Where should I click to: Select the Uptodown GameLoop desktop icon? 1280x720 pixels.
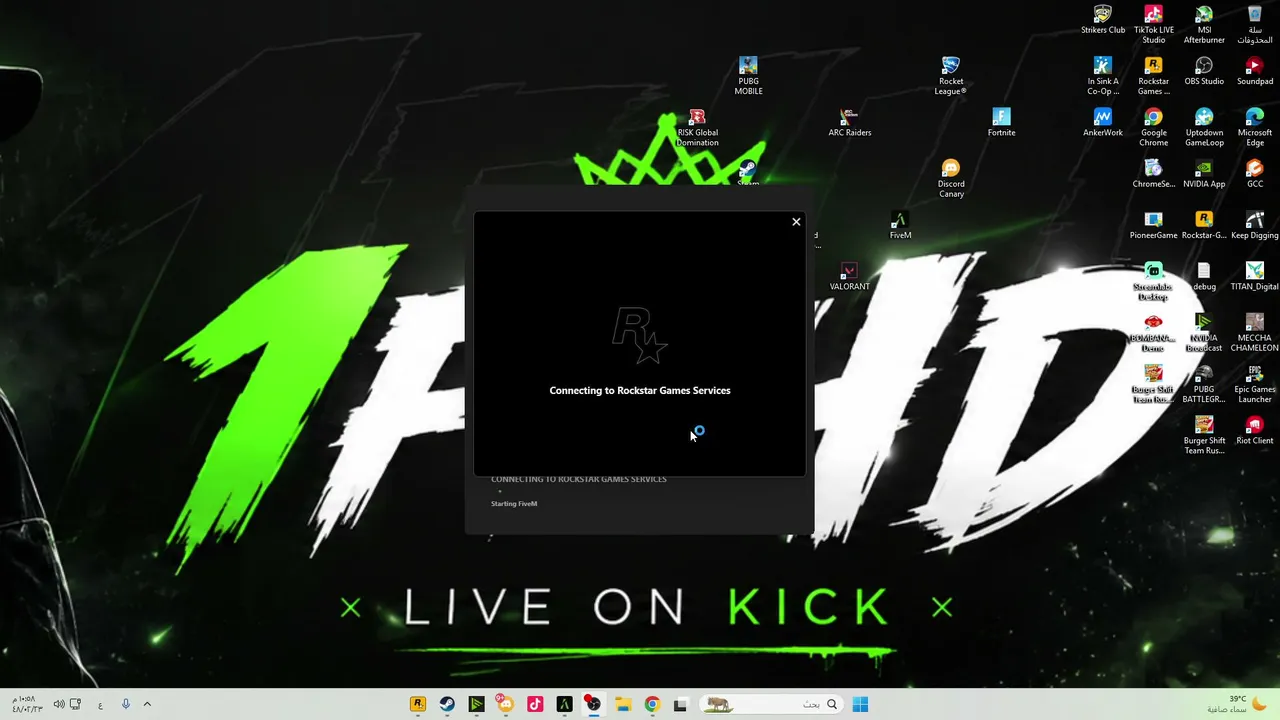point(1204,127)
